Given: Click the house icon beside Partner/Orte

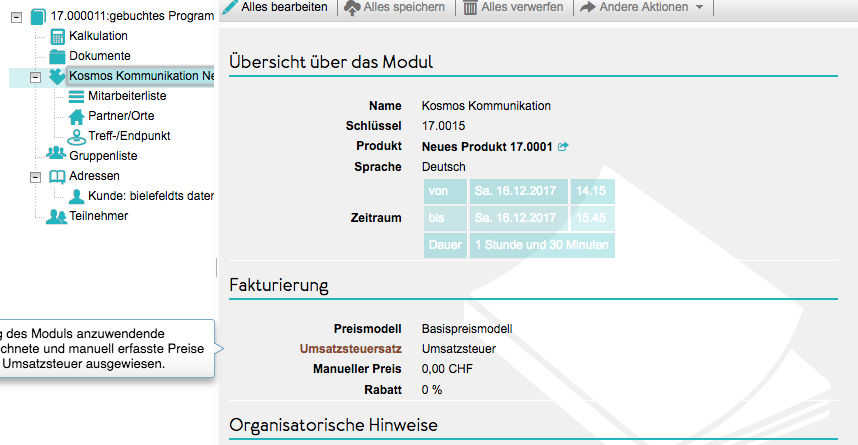Looking at the screenshot, I should [x=77, y=116].
